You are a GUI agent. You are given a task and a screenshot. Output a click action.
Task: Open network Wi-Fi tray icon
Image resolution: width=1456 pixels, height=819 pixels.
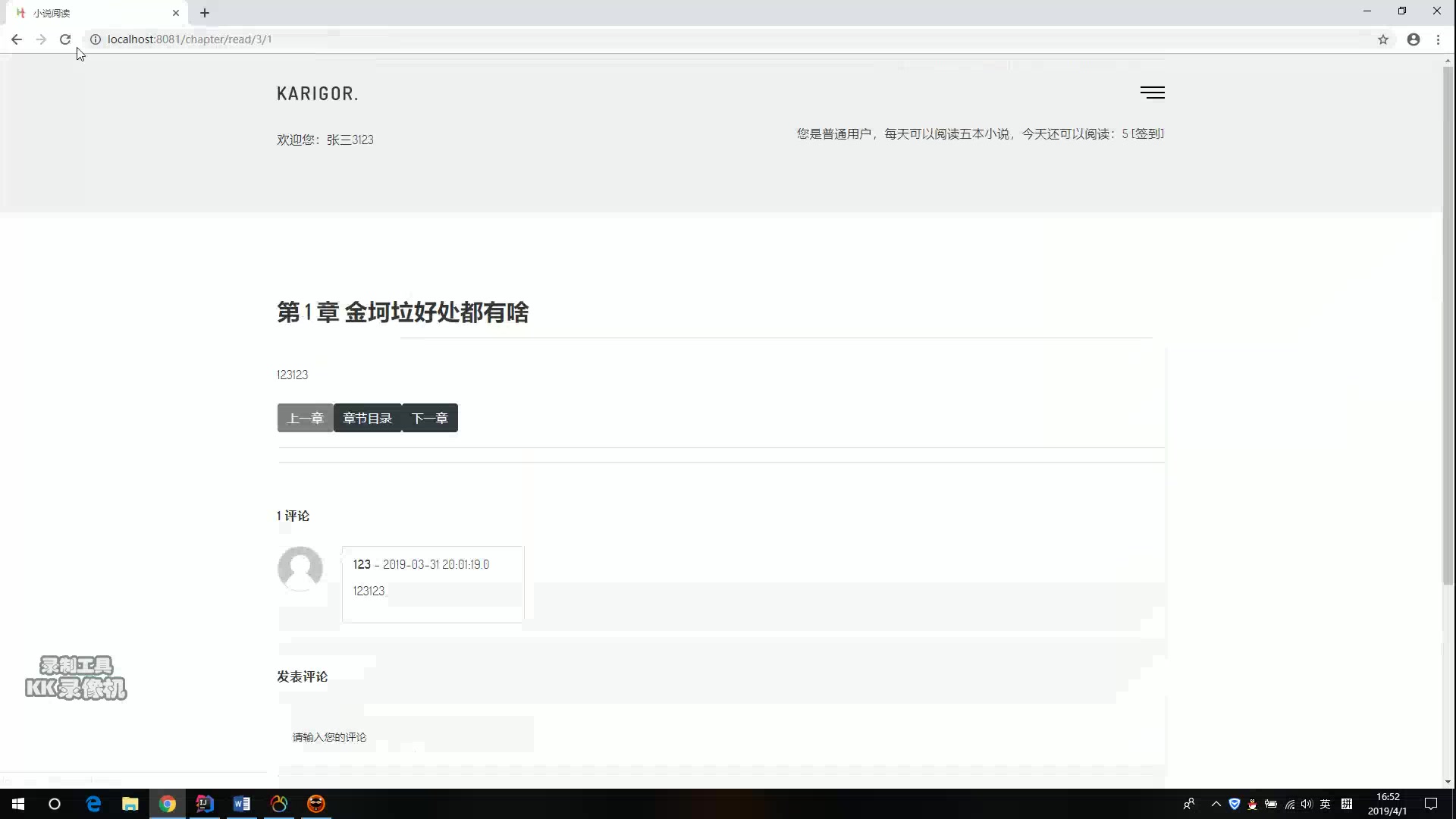(1289, 804)
